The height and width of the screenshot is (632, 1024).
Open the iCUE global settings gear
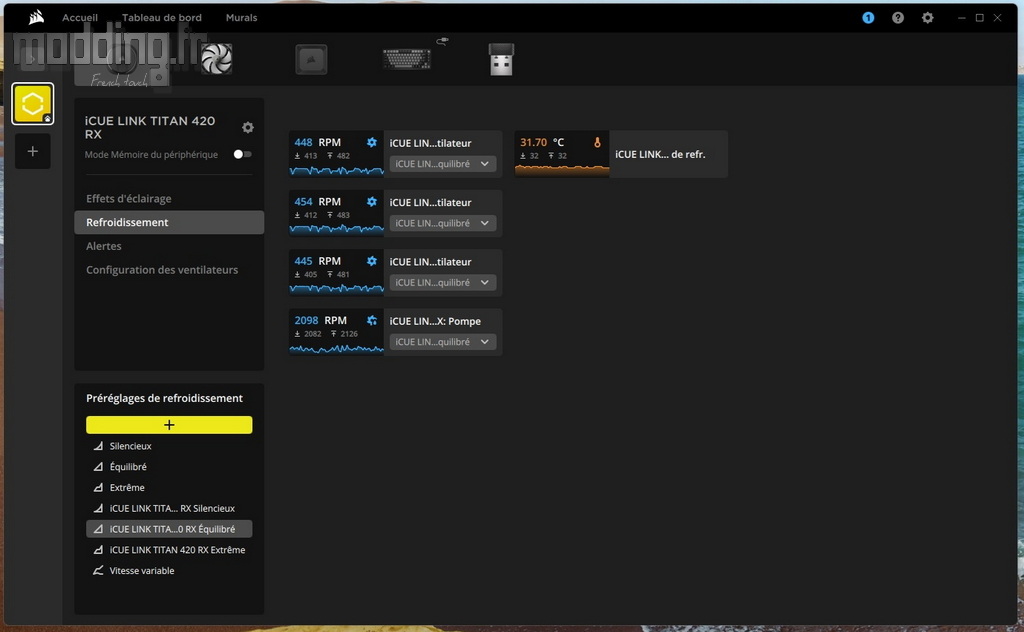927,18
